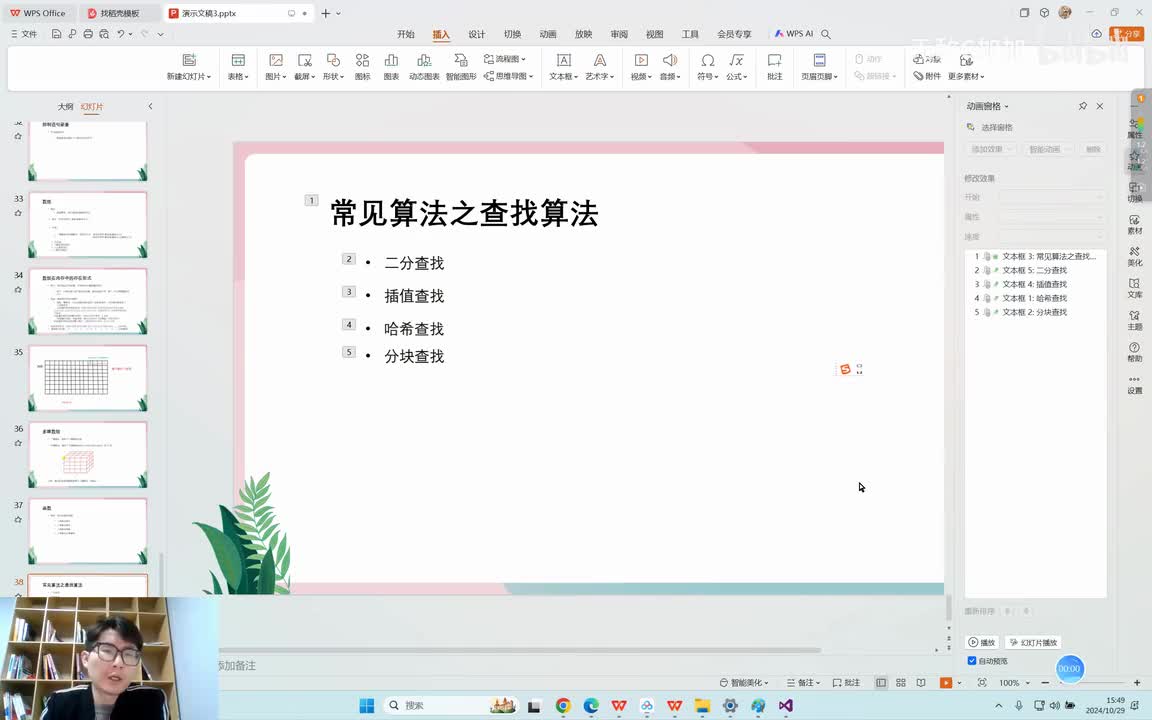The image size is (1152, 720).
Task: Open slideshow play options arrow
Action: coord(959,683)
